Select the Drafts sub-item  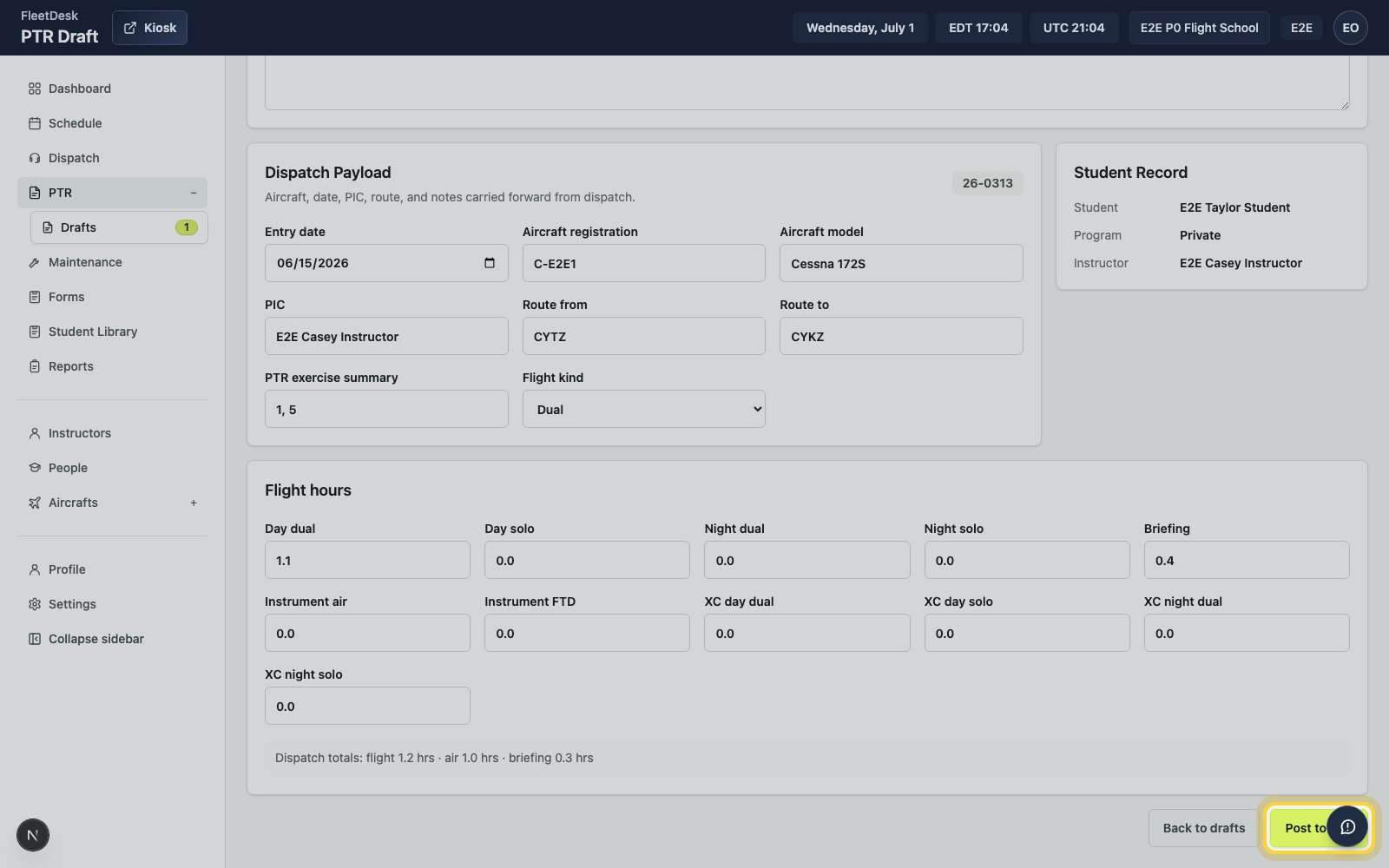[x=119, y=227]
